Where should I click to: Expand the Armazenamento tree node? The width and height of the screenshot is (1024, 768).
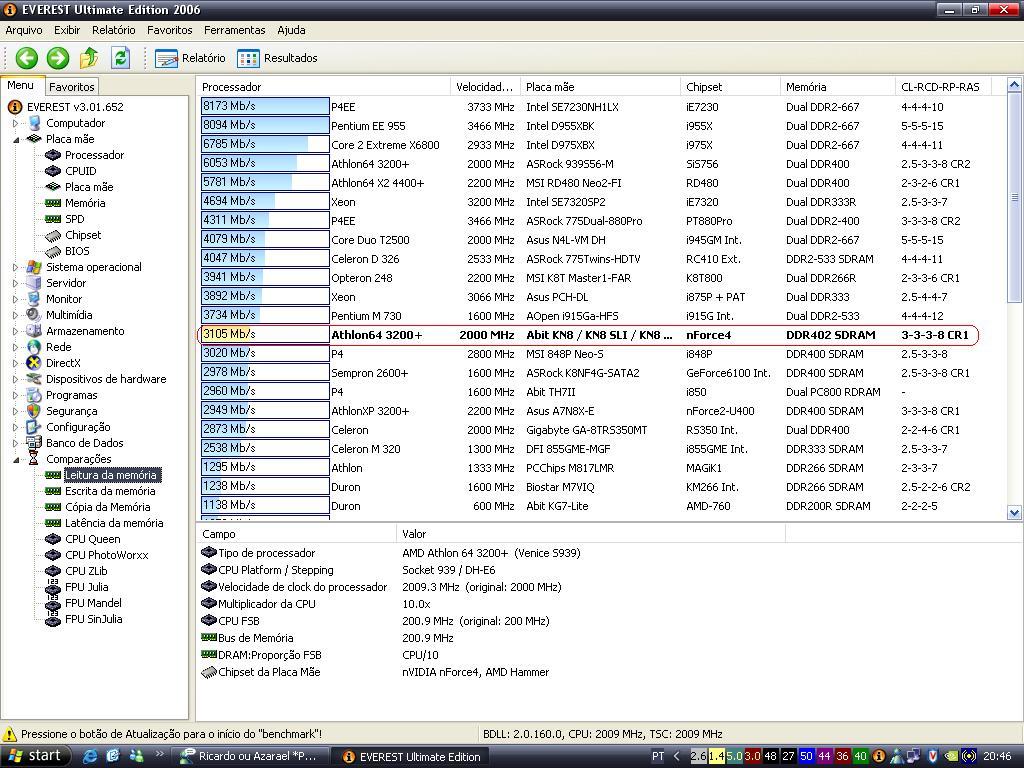click(x=16, y=331)
